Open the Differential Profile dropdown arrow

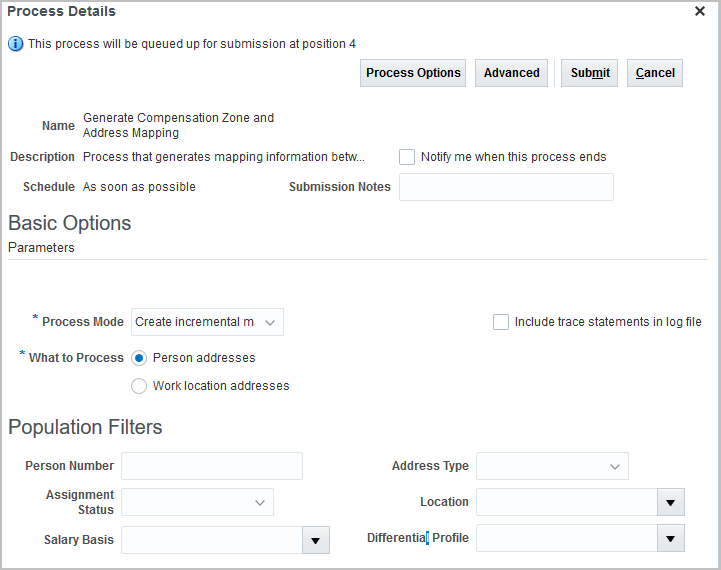point(671,540)
